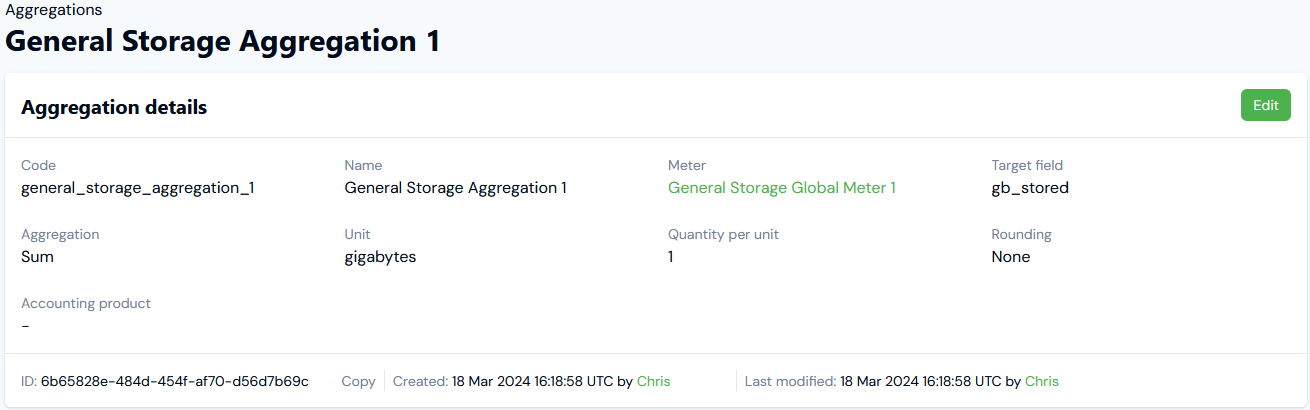The height and width of the screenshot is (410, 1310).
Task: Open Chris's profile next to Last modified
Action: pyautogui.click(x=1042, y=381)
